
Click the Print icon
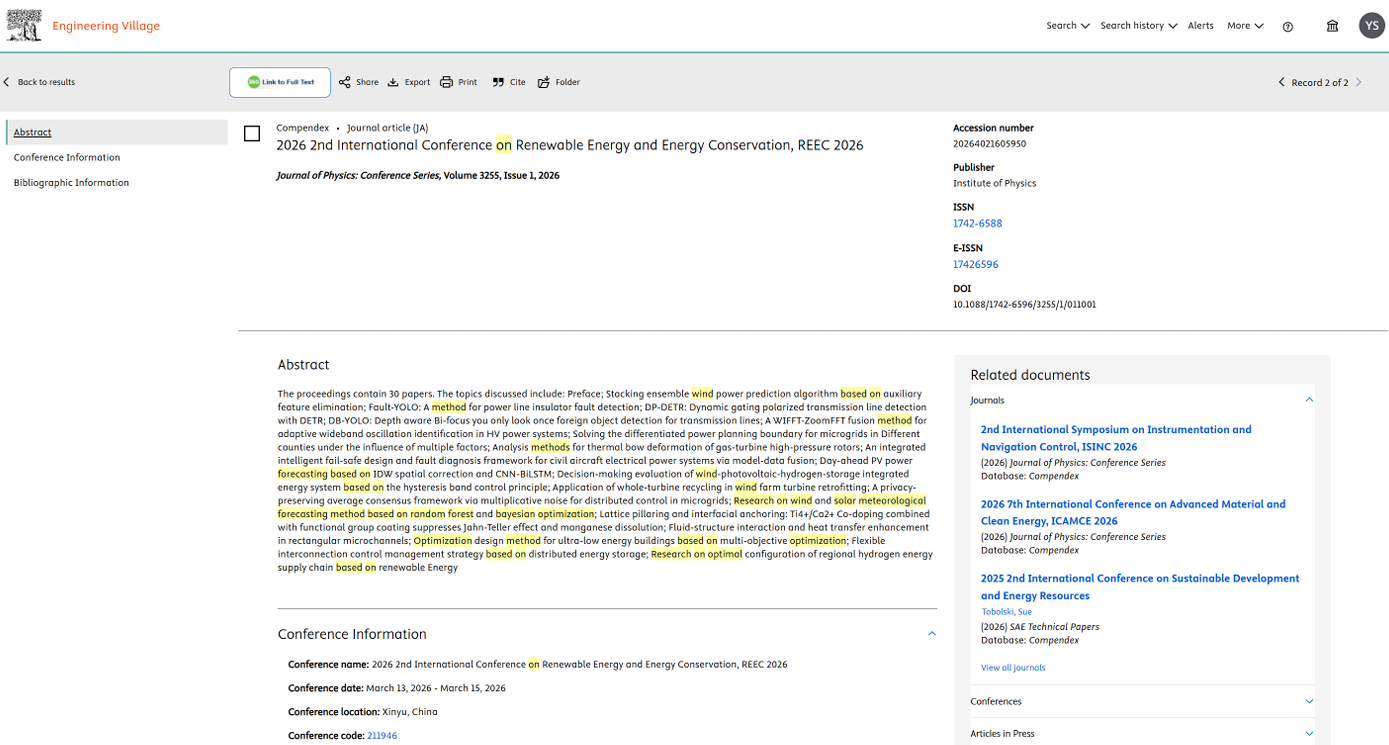click(446, 82)
